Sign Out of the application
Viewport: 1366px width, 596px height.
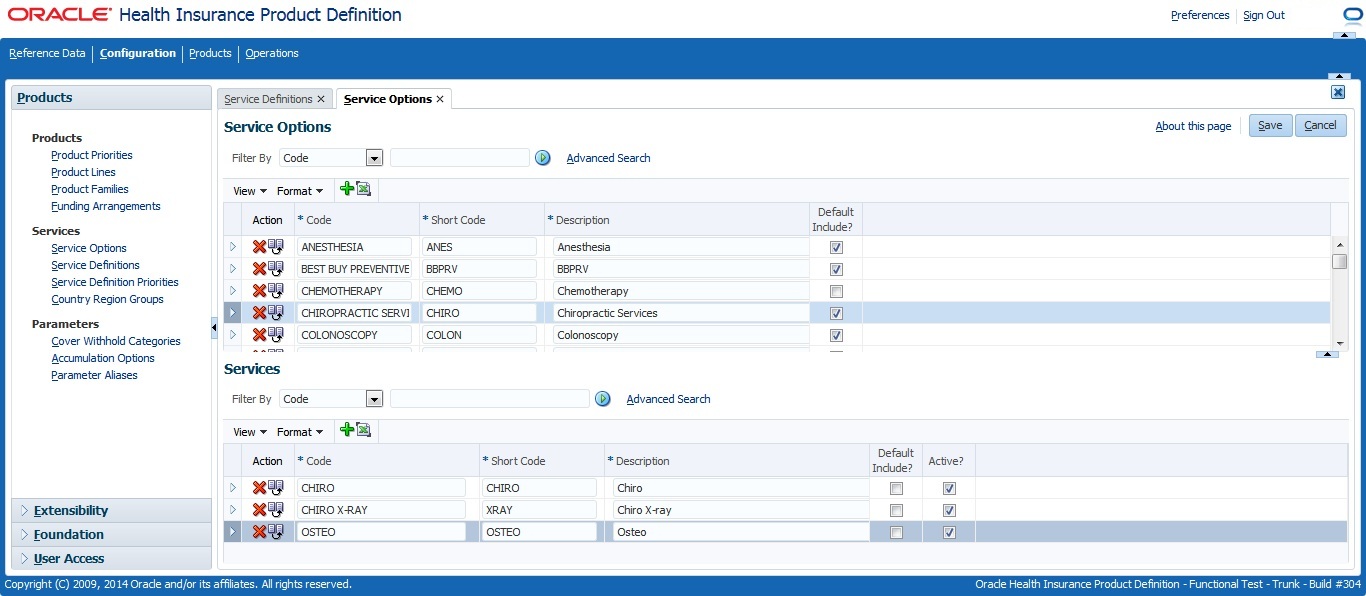point(1264,15)
